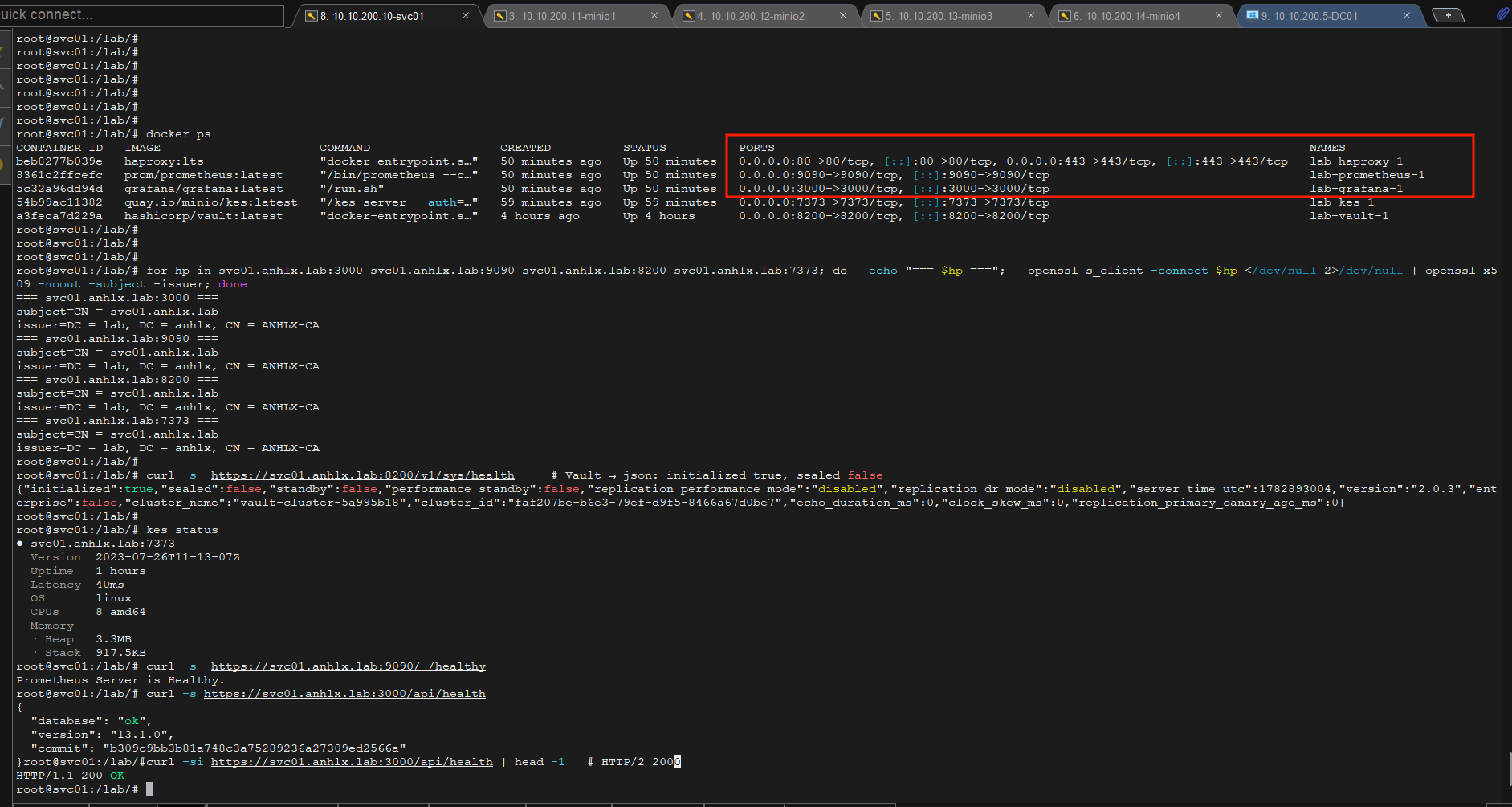Open the Vault 8200/v1/sys/health URL link
Image resolution: width=1512 pixels, height=807 pixels.
[x=363, y=475]
